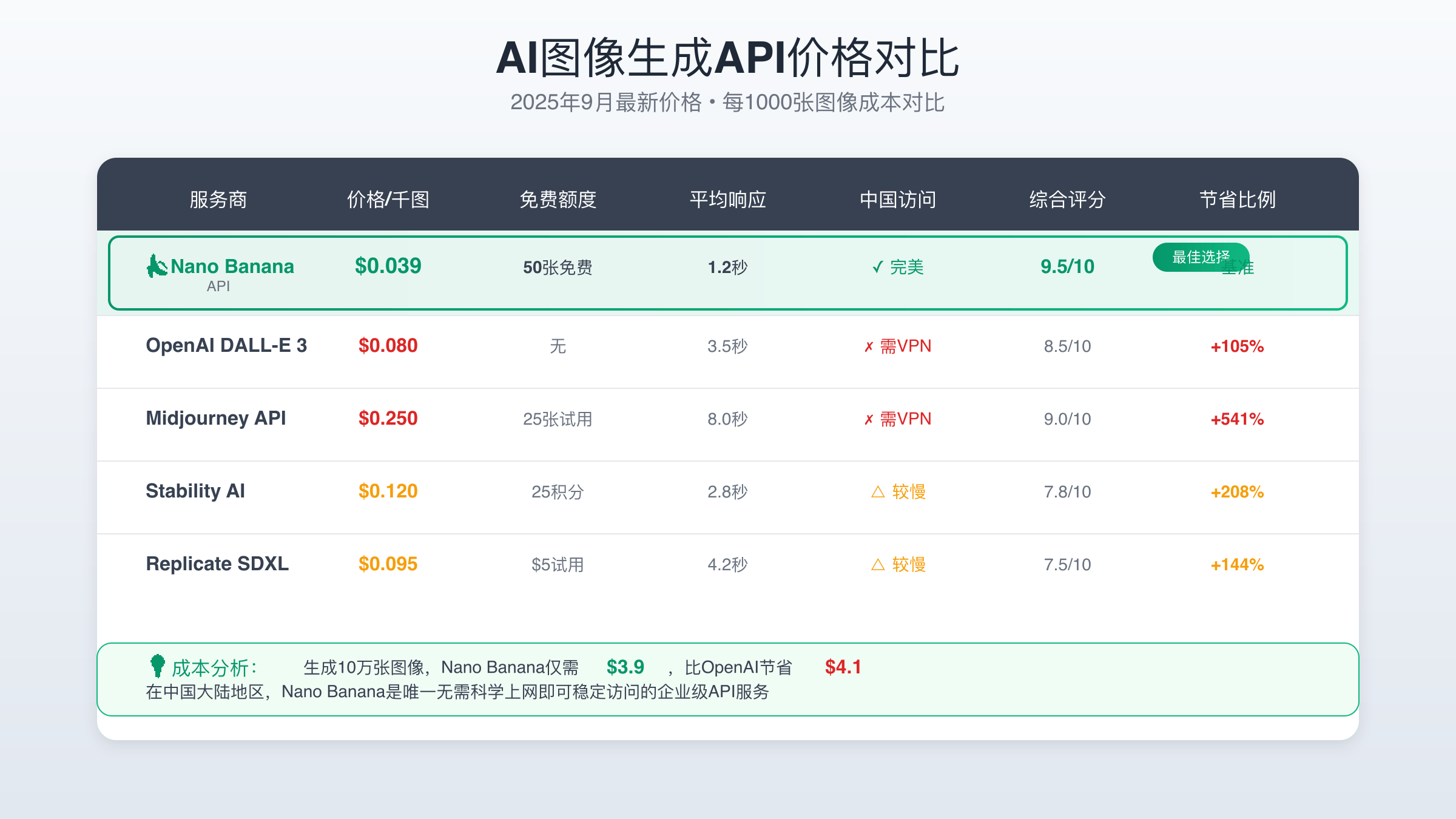Click the $0.095 price cell
The height and width of the screenshot is (819, 1456).
[x=388, y=564]
